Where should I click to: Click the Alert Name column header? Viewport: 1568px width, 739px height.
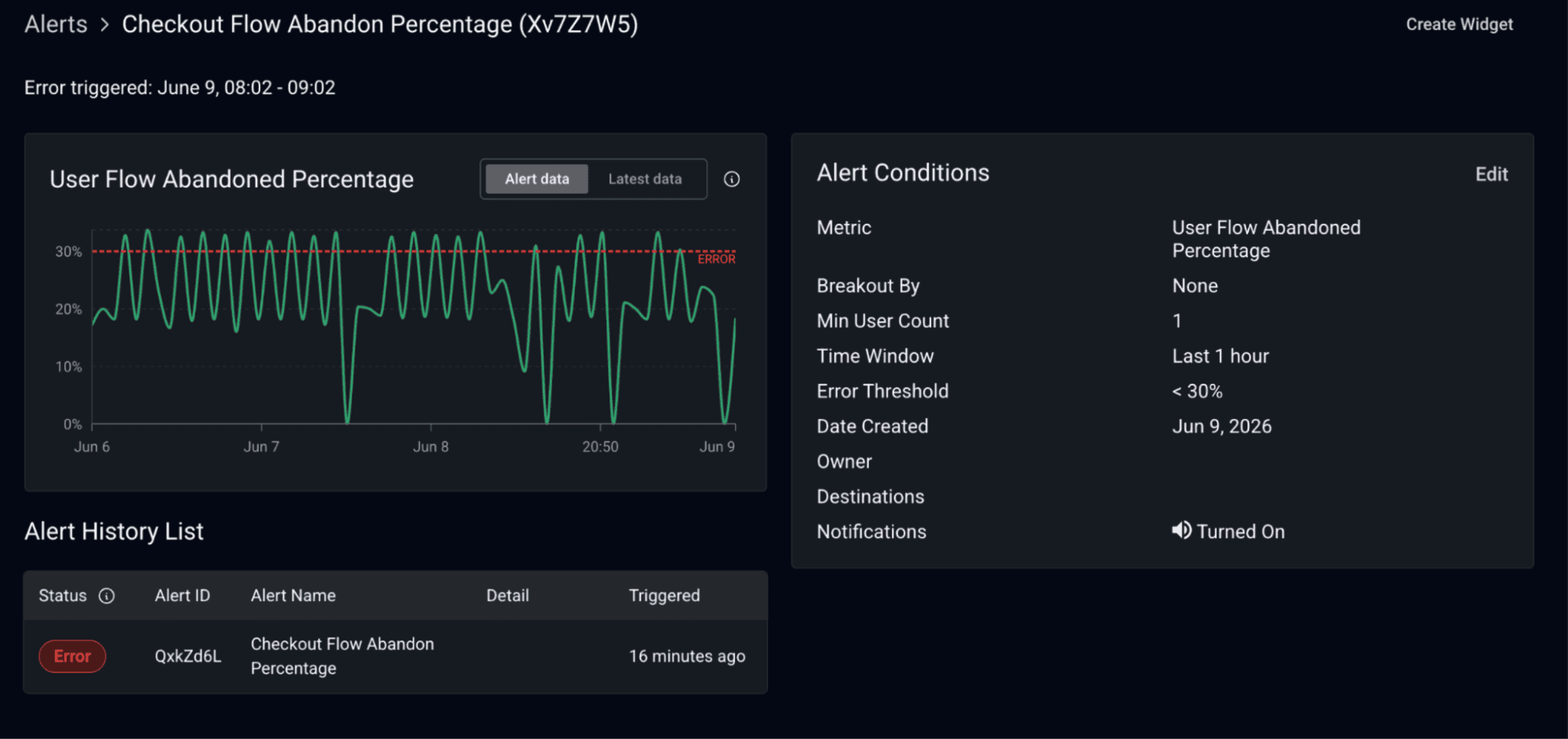click(293, 596)
